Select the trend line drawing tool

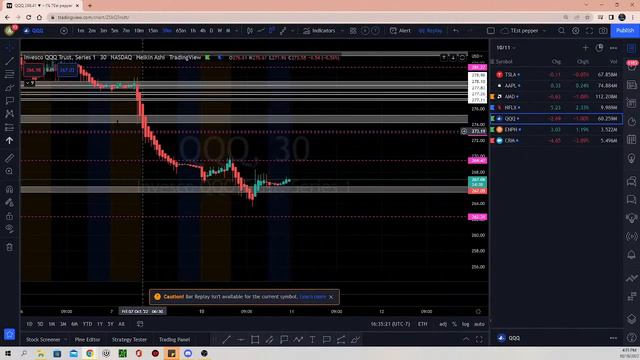[9, 61]
